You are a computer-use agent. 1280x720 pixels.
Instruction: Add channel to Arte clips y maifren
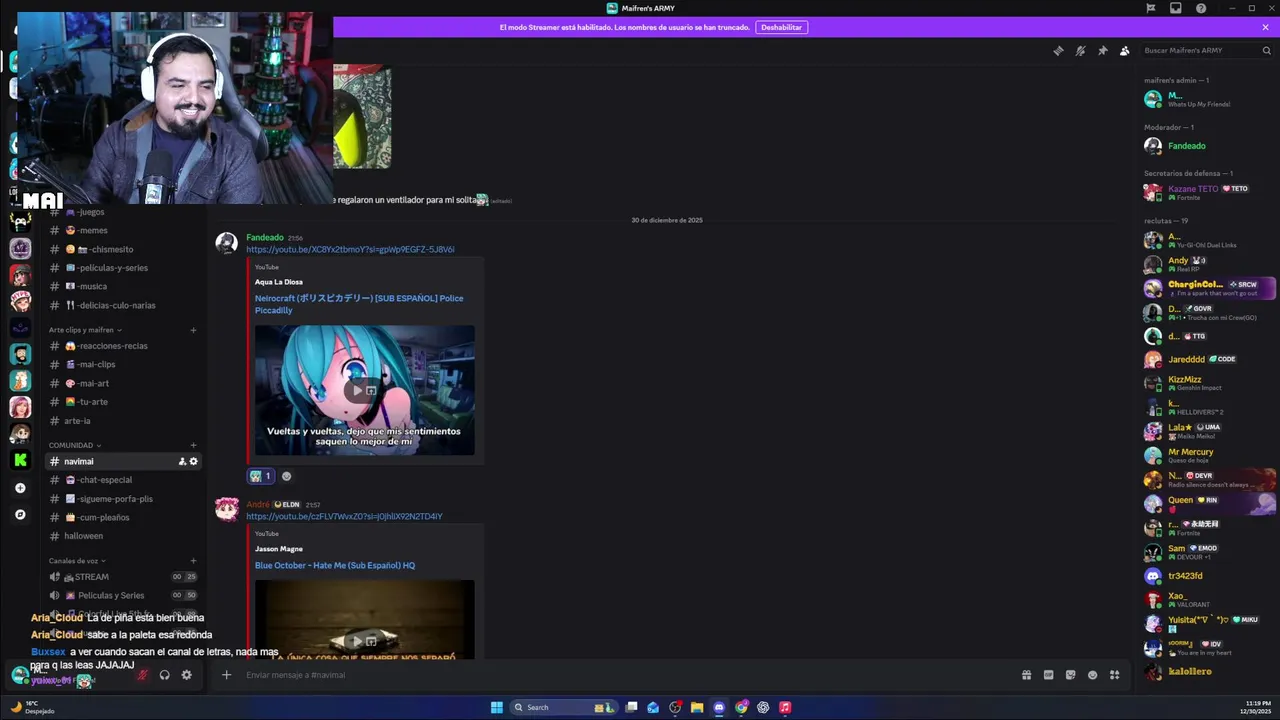(x=193, y=330)
